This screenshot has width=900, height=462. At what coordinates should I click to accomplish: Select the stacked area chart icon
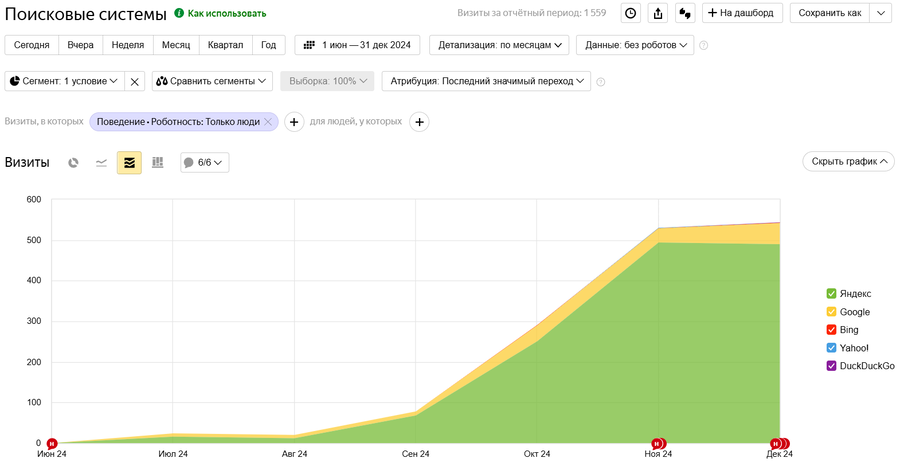point(129,163)
